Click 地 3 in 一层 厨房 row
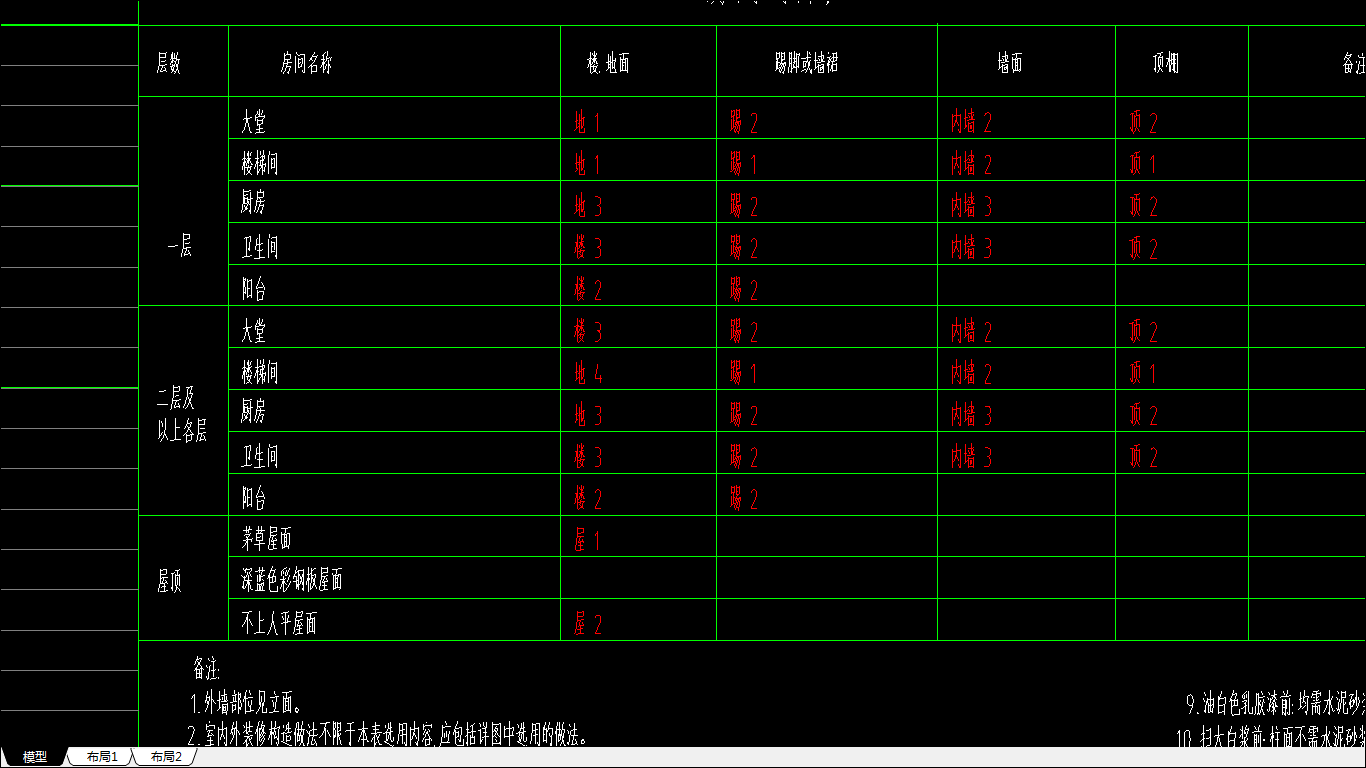Image resolution: width=1366 pixels, height=768 pixels. pos(588,207)
